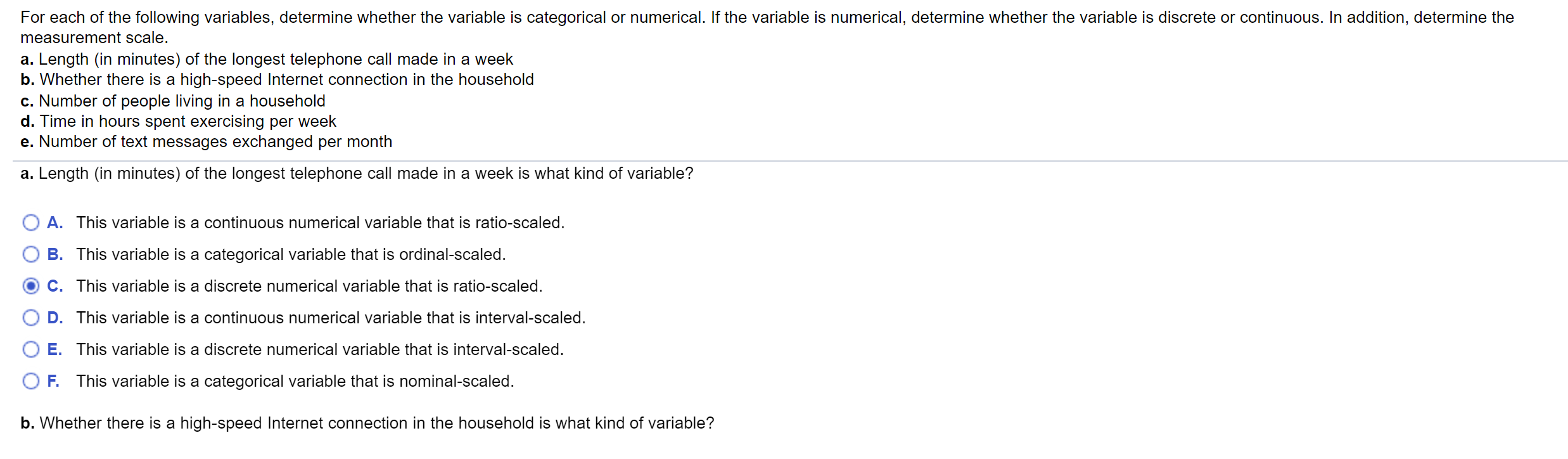Click variable item d hours exercising
The width and height of the screenshot is (1568, 459).
tap(177, 121)
